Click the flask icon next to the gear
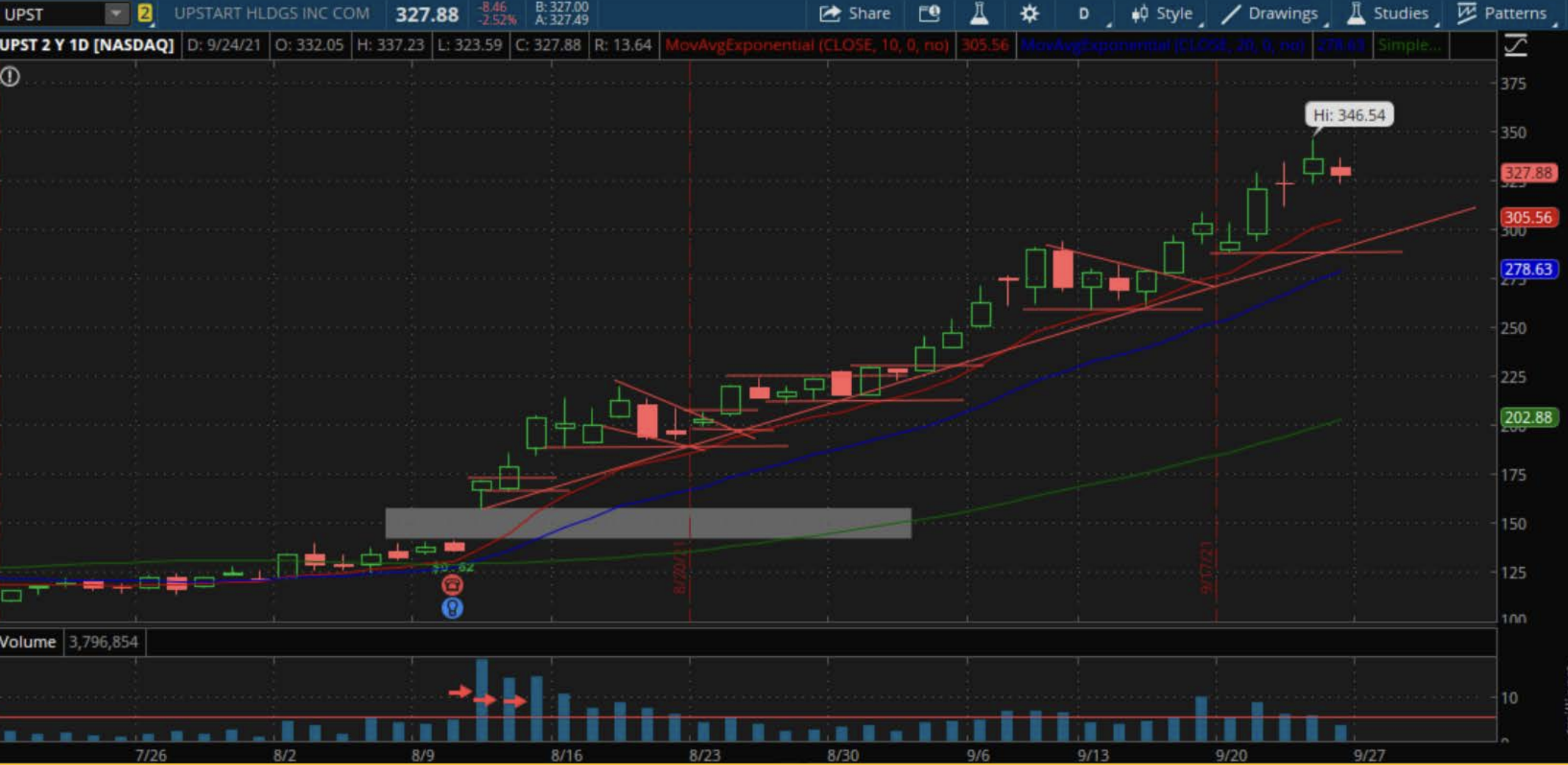Viewport: 1568px width, 765px height. point(979,13)
